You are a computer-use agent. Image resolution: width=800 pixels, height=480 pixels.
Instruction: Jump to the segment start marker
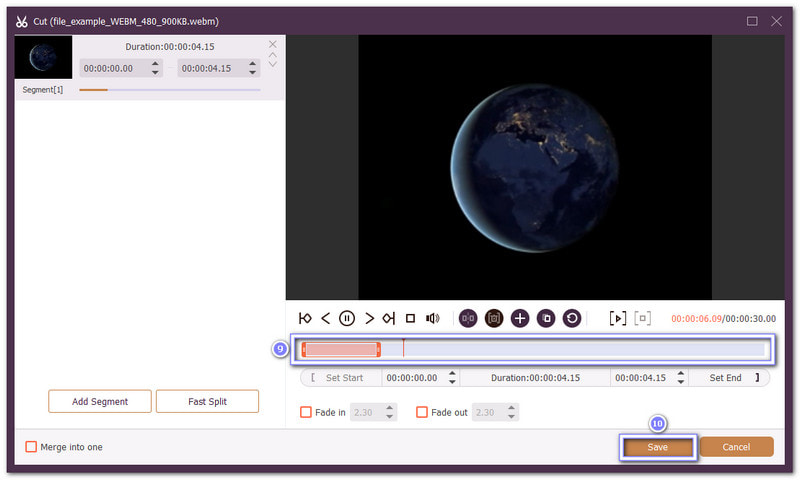305,318
